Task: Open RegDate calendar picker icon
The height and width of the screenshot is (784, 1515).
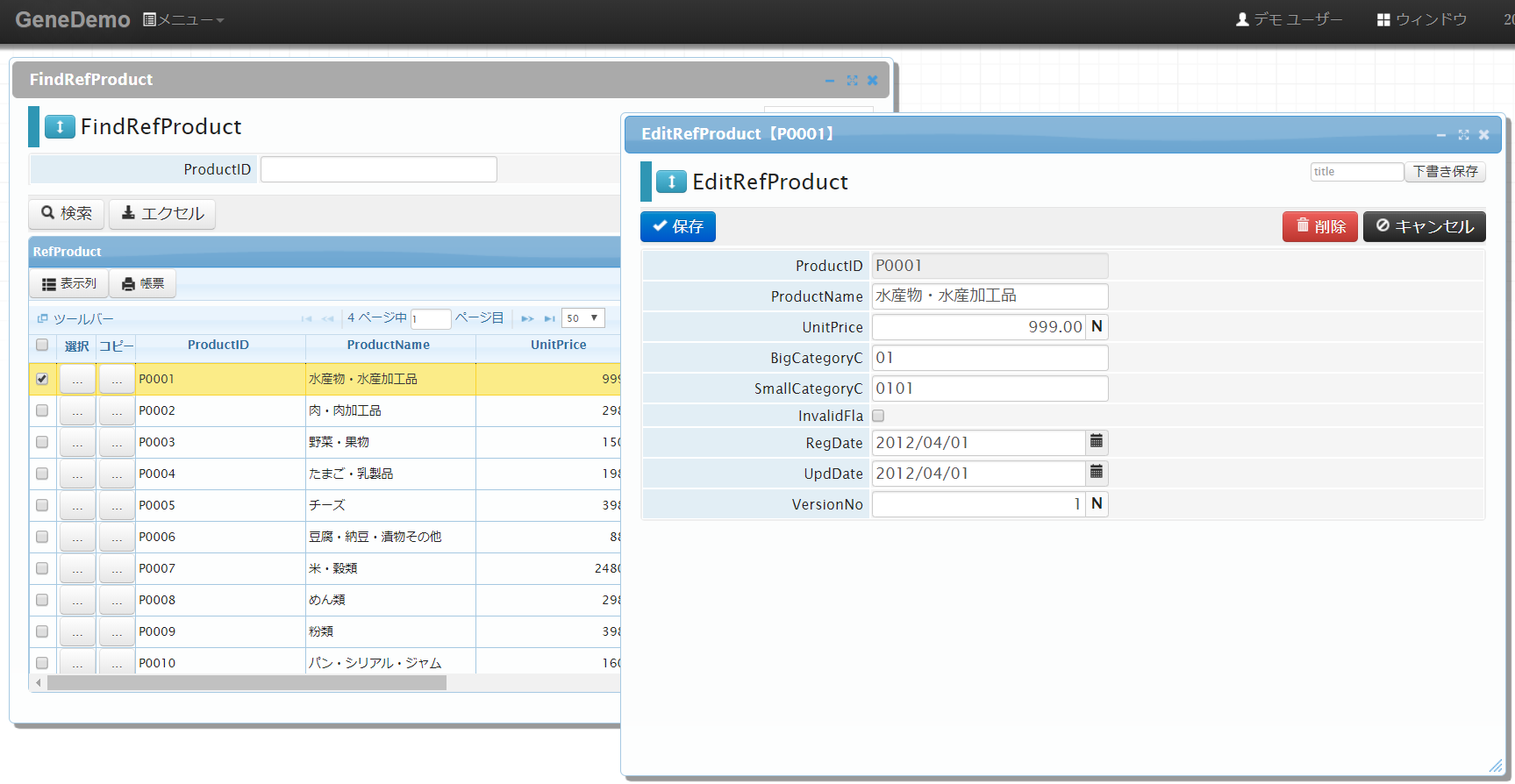Action: [x=1097, y=442]
